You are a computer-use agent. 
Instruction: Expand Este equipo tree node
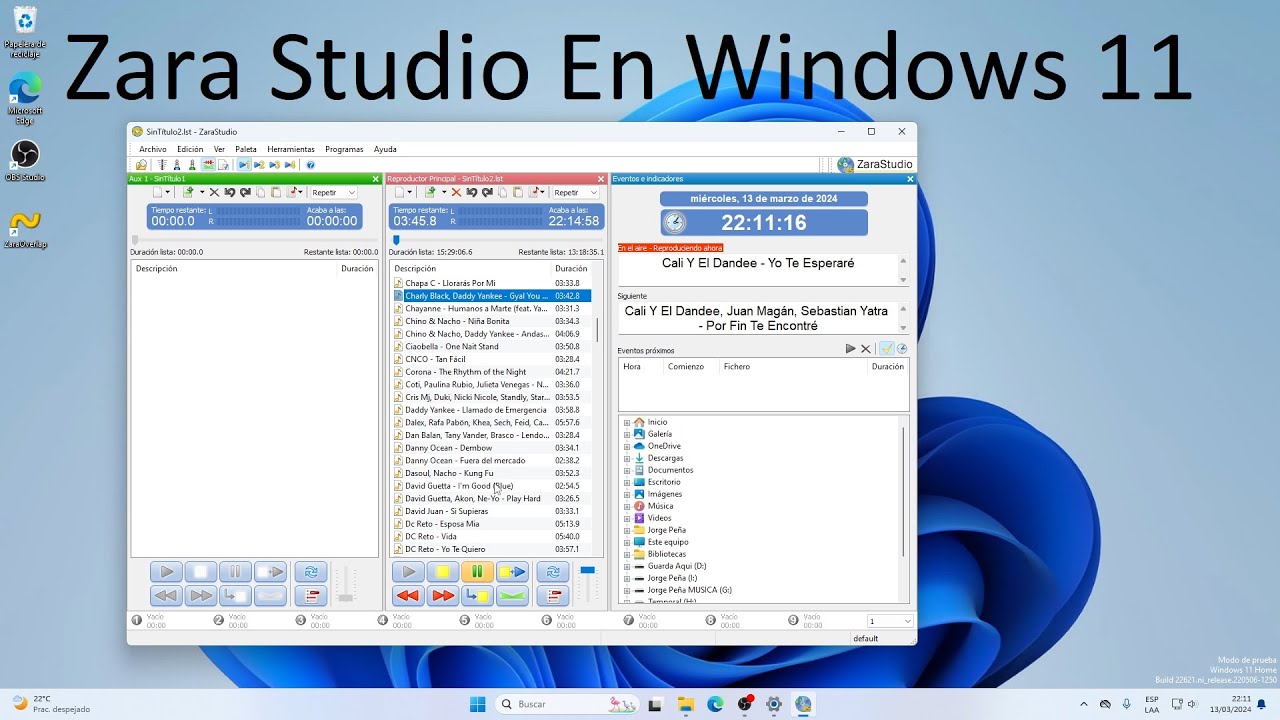tap(627, 542)
